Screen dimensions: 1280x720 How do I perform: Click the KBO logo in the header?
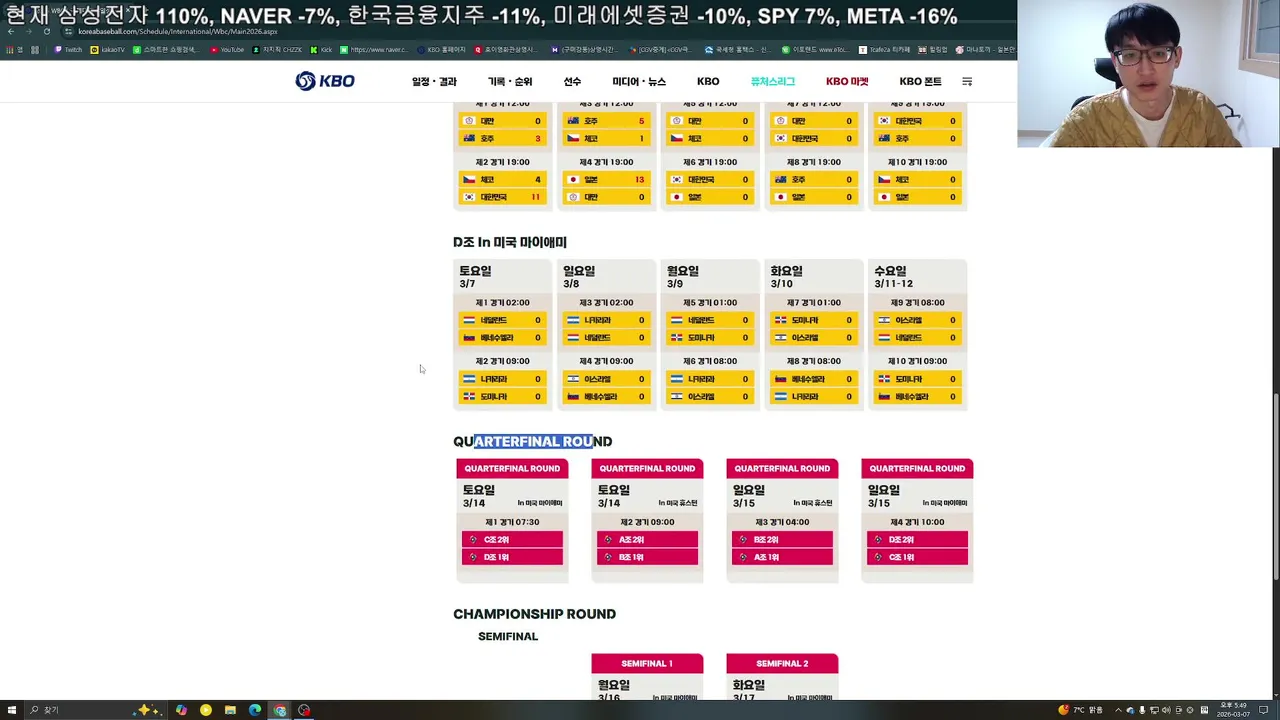(325, 81)
